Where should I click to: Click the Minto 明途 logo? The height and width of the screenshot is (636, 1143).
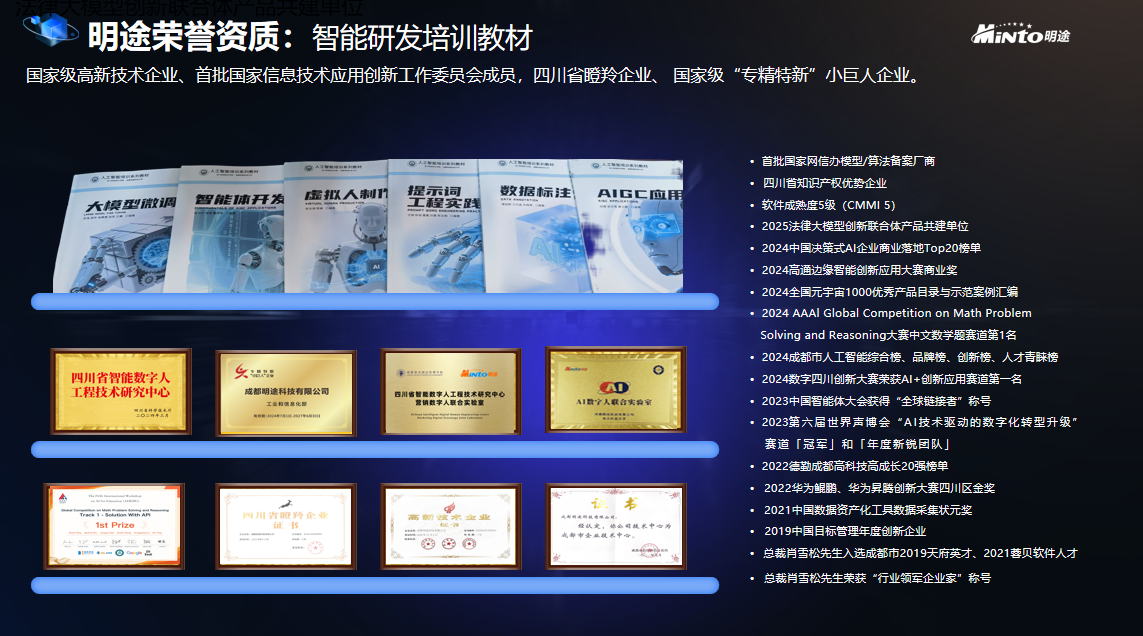click(x=1020, y=34)
